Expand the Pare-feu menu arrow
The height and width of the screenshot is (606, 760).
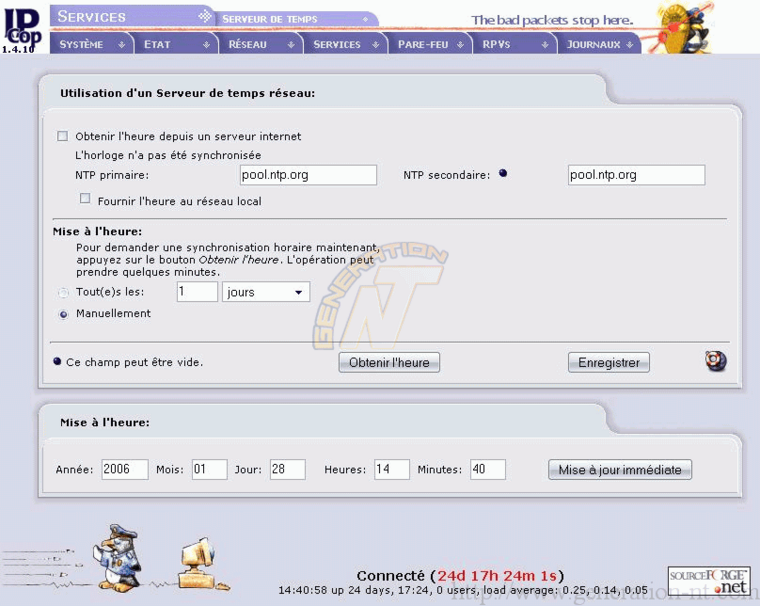460,45
